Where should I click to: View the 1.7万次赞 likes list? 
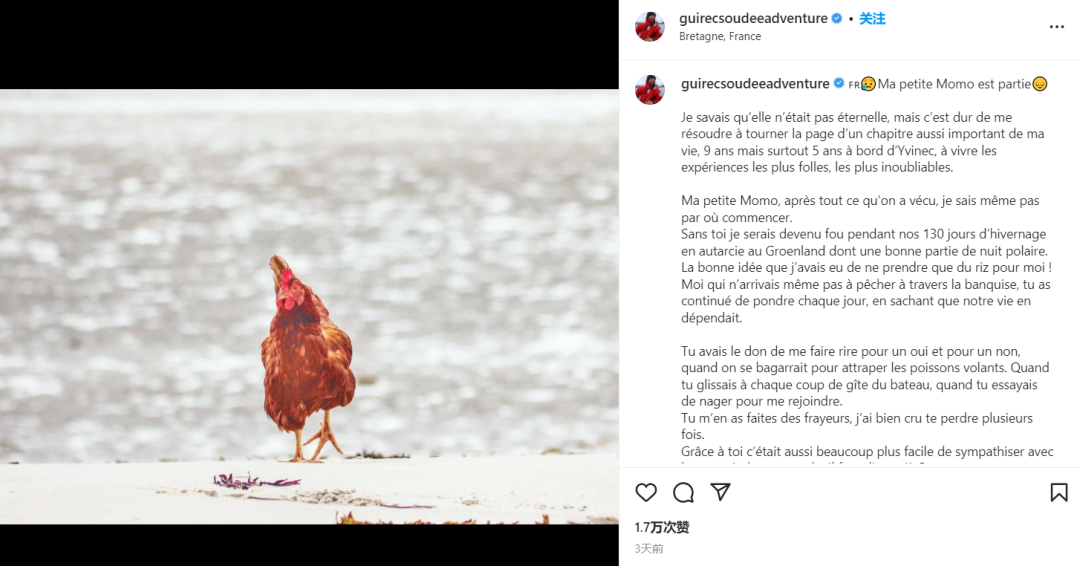(x=662, y=527)
